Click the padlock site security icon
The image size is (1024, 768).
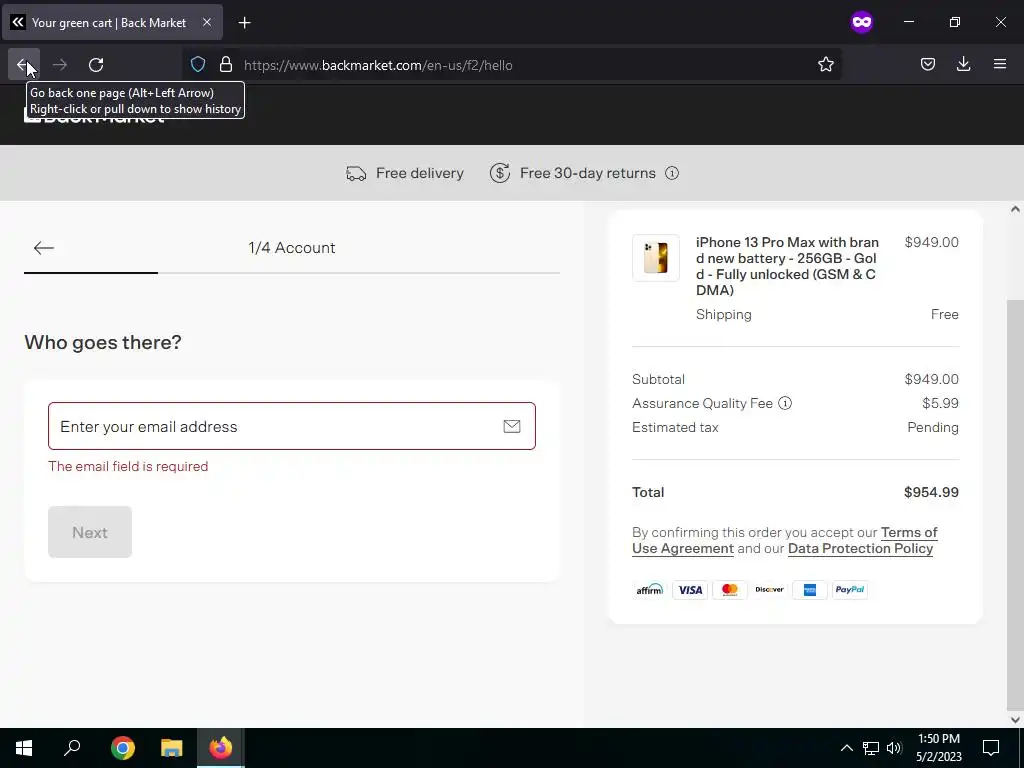point(226,65)
